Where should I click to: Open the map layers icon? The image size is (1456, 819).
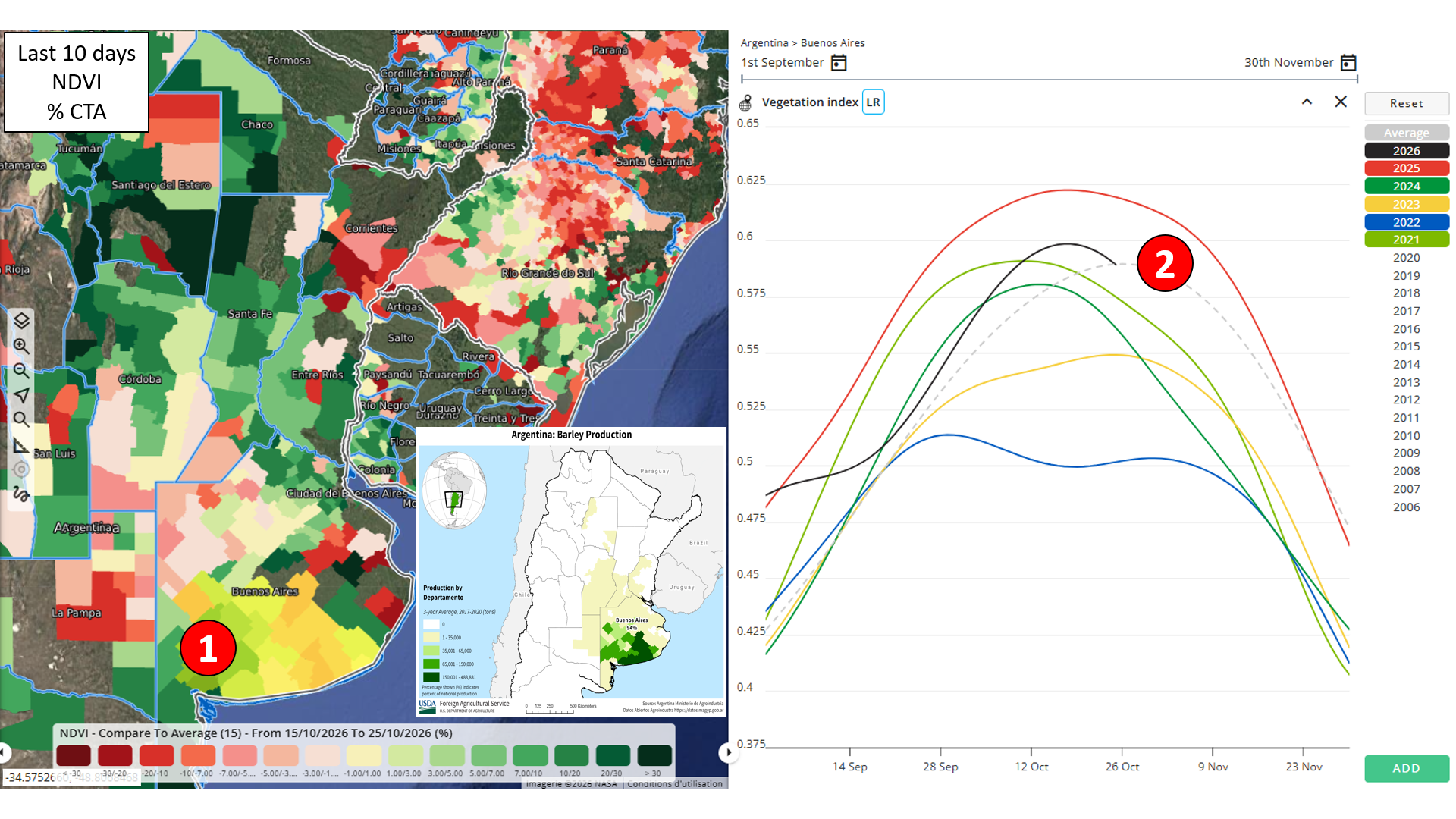[21, 321]
